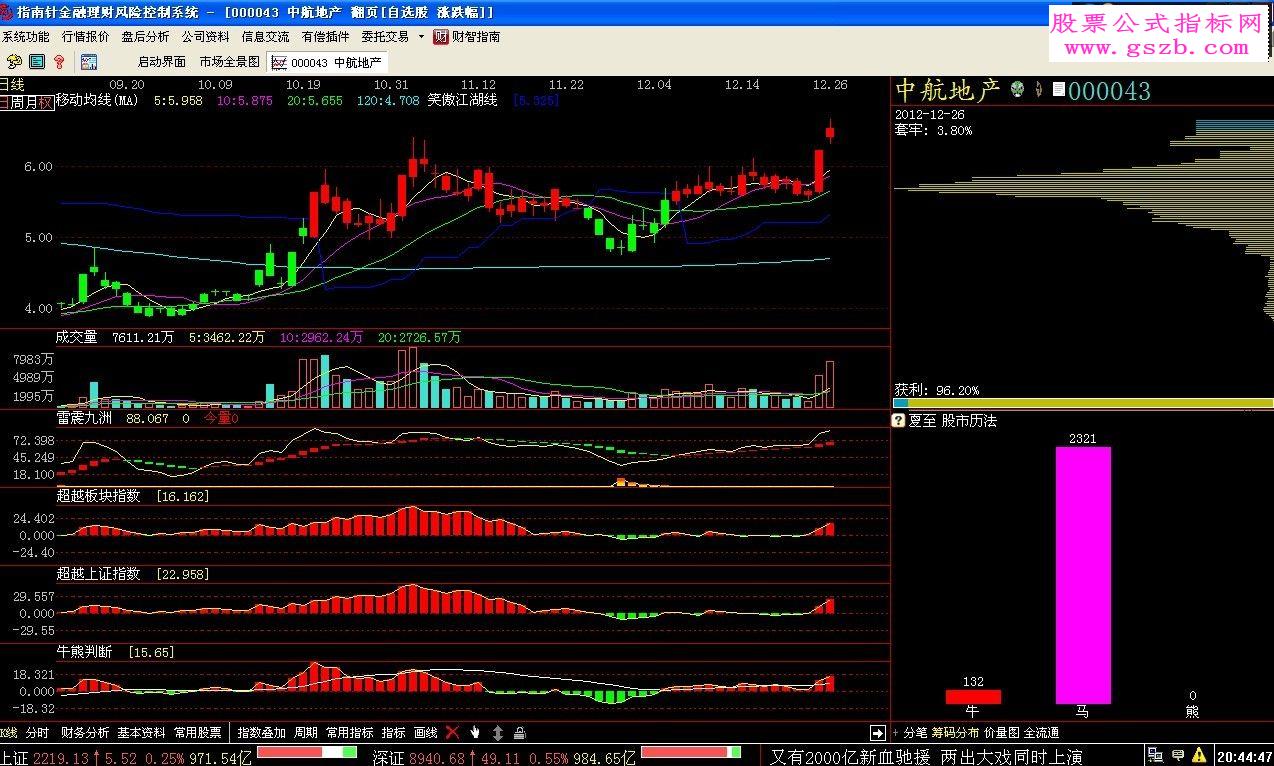
Task: Open the 系统功能 menu
Action: 26,37
